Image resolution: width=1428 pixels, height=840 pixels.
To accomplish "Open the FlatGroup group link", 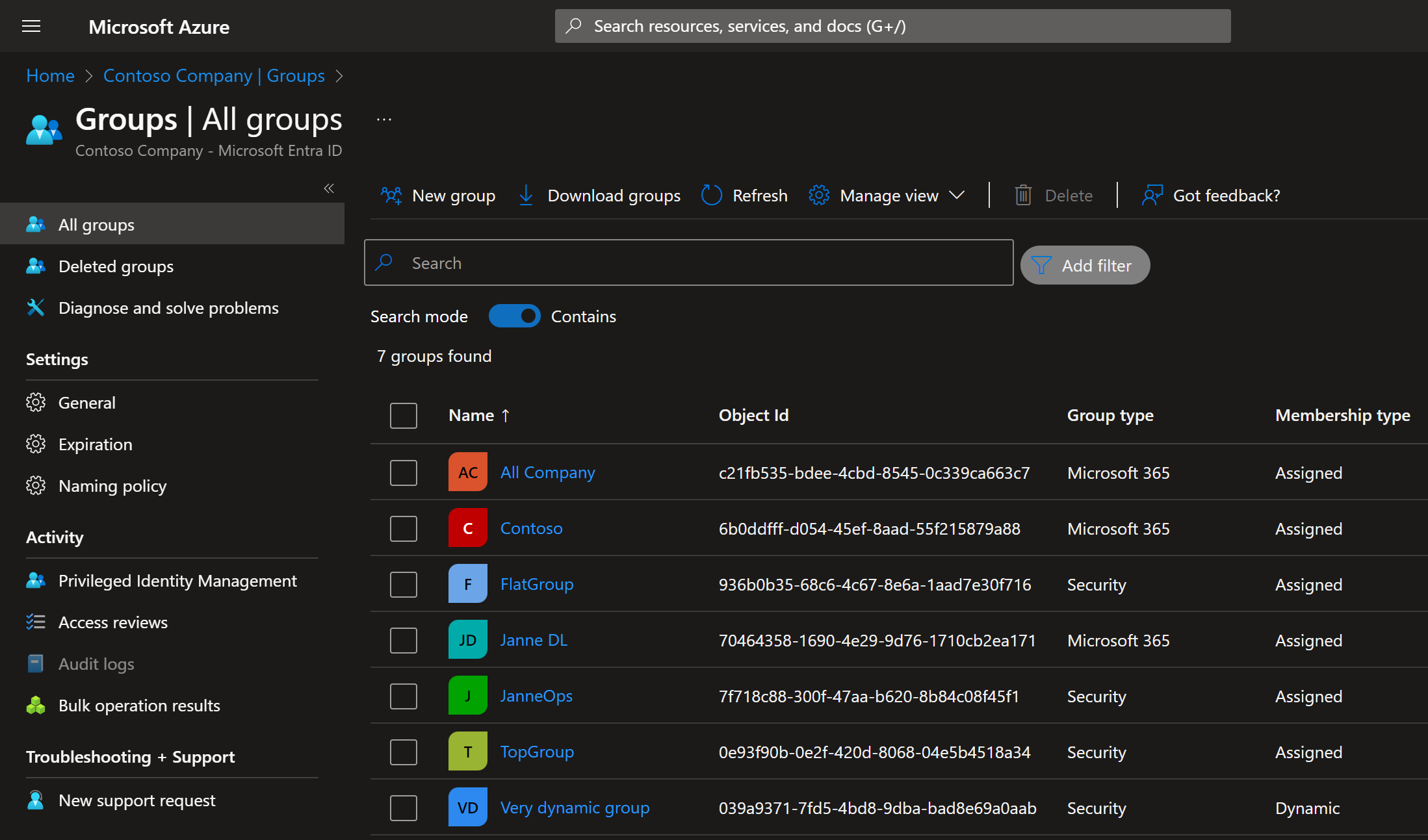I will (537, 584).
